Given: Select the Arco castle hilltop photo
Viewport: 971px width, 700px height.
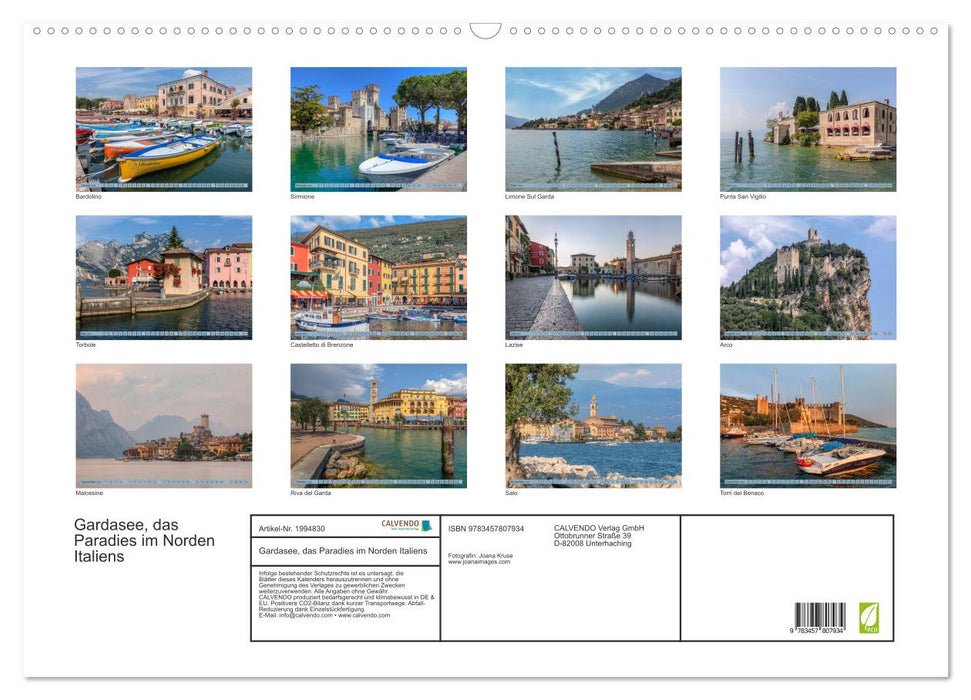Looking at the screenshot, I should 807,277.
